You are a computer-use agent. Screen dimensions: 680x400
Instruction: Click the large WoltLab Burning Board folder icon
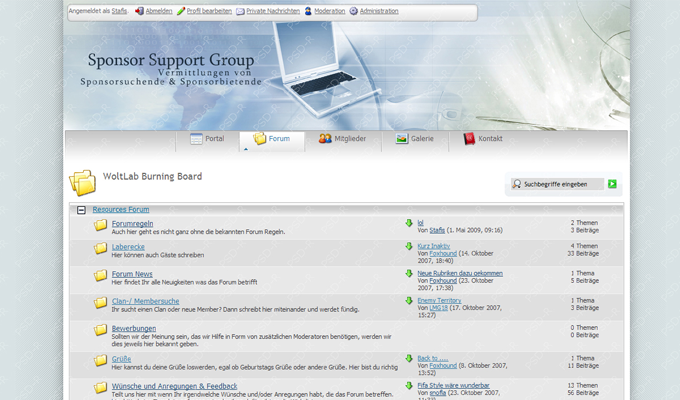[82, 182]
